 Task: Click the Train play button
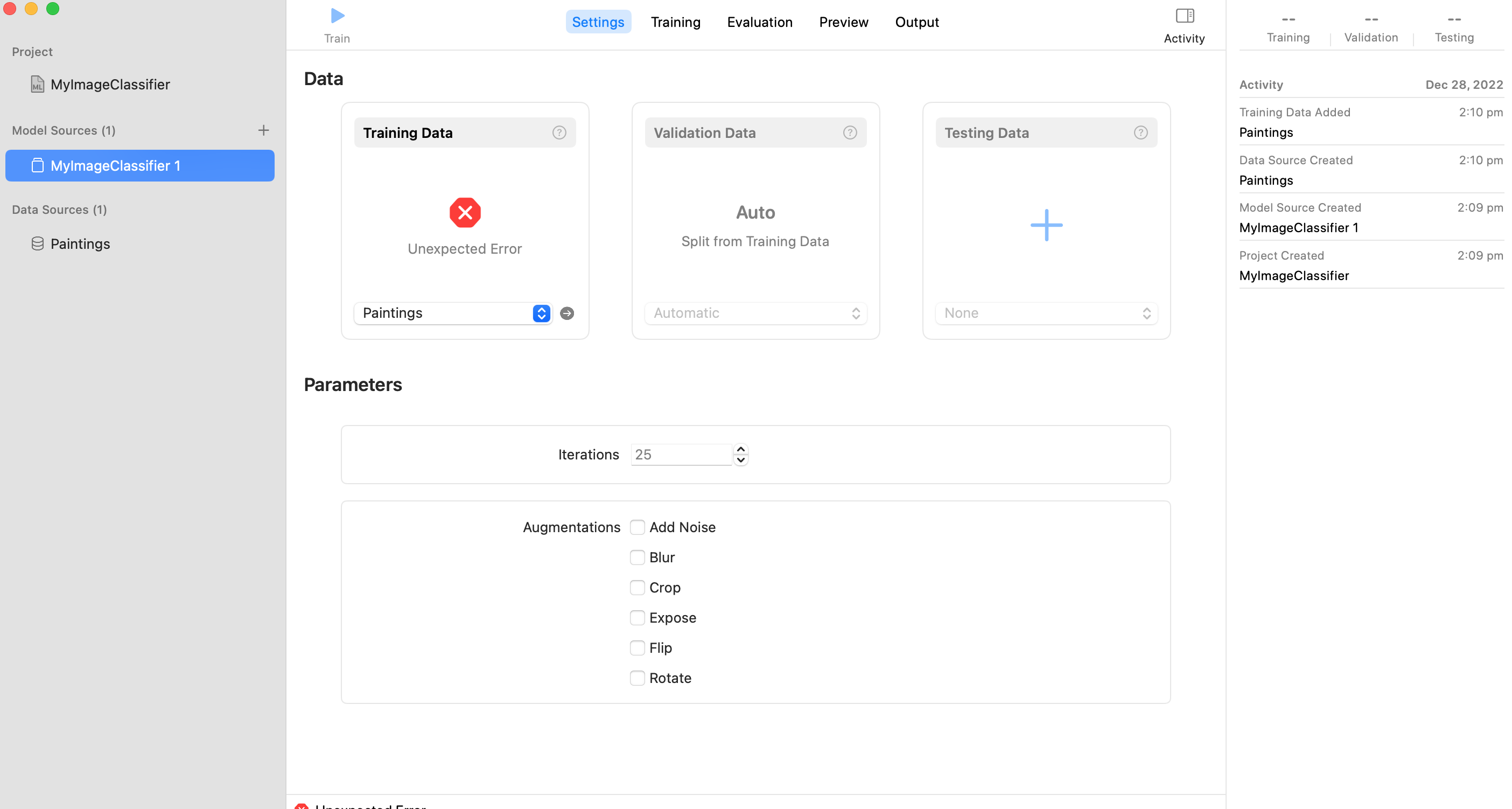point(337,17)
